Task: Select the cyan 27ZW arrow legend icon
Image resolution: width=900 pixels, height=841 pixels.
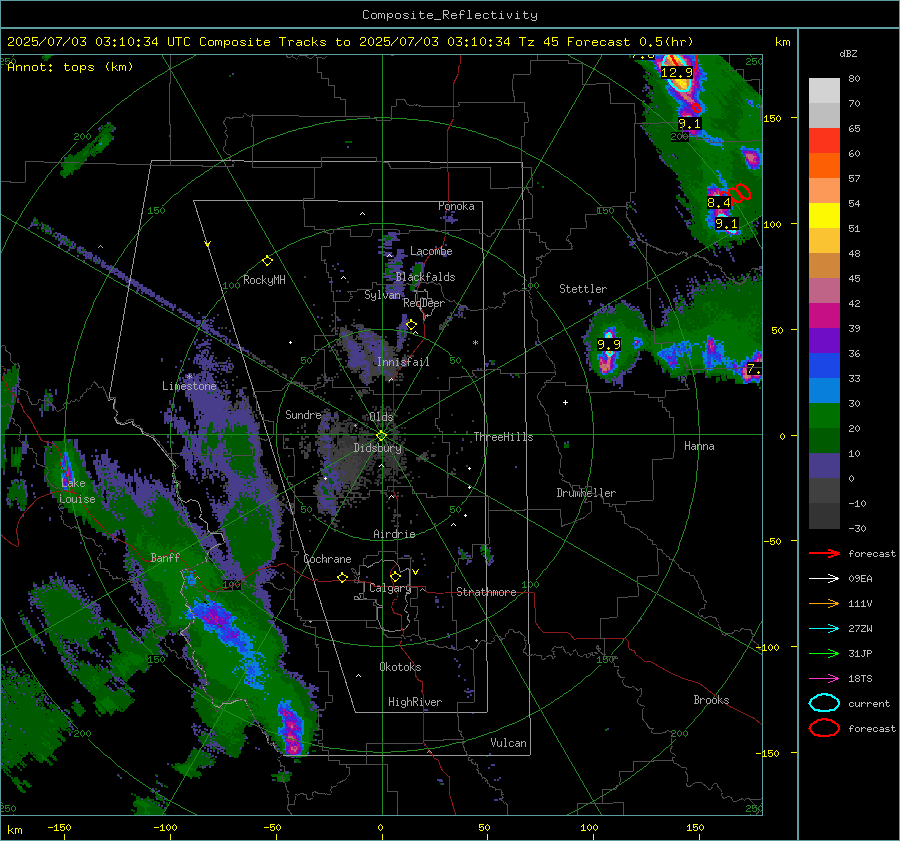Action: (824, 629)
